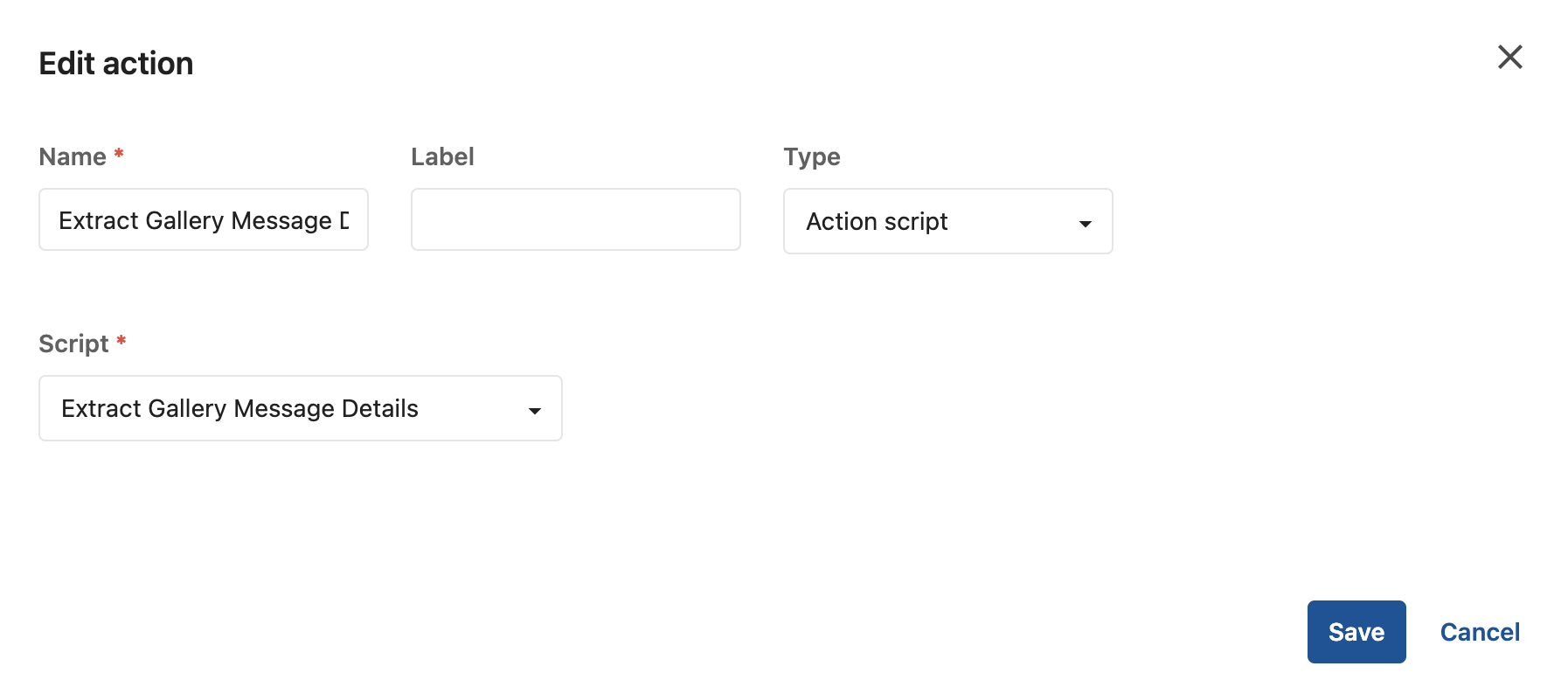Click the 'Type' field label
Viewport: 1568px width, 687px height.
click(811, 157)
